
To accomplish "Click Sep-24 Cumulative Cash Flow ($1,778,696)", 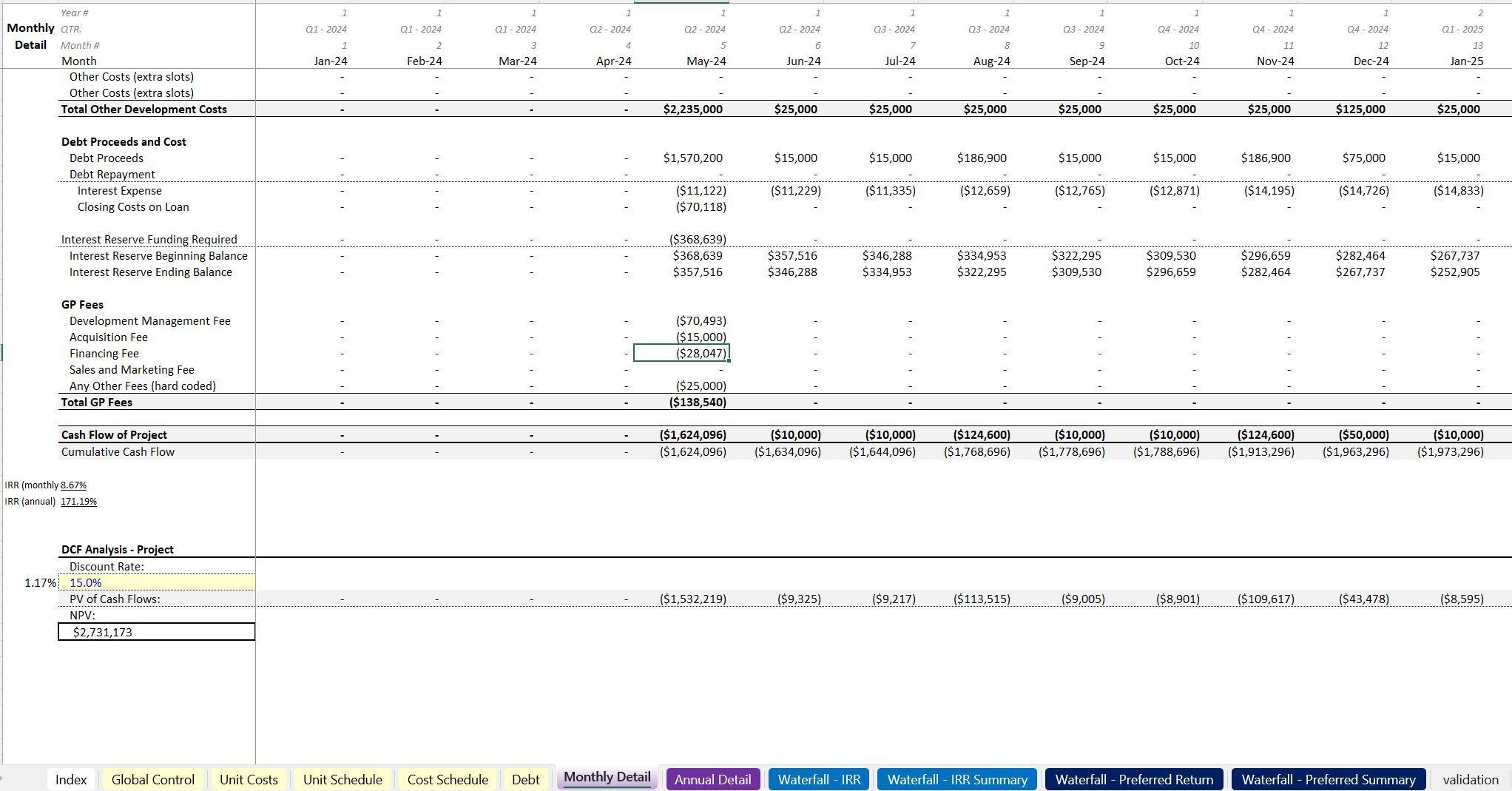I will point(1072,451).
